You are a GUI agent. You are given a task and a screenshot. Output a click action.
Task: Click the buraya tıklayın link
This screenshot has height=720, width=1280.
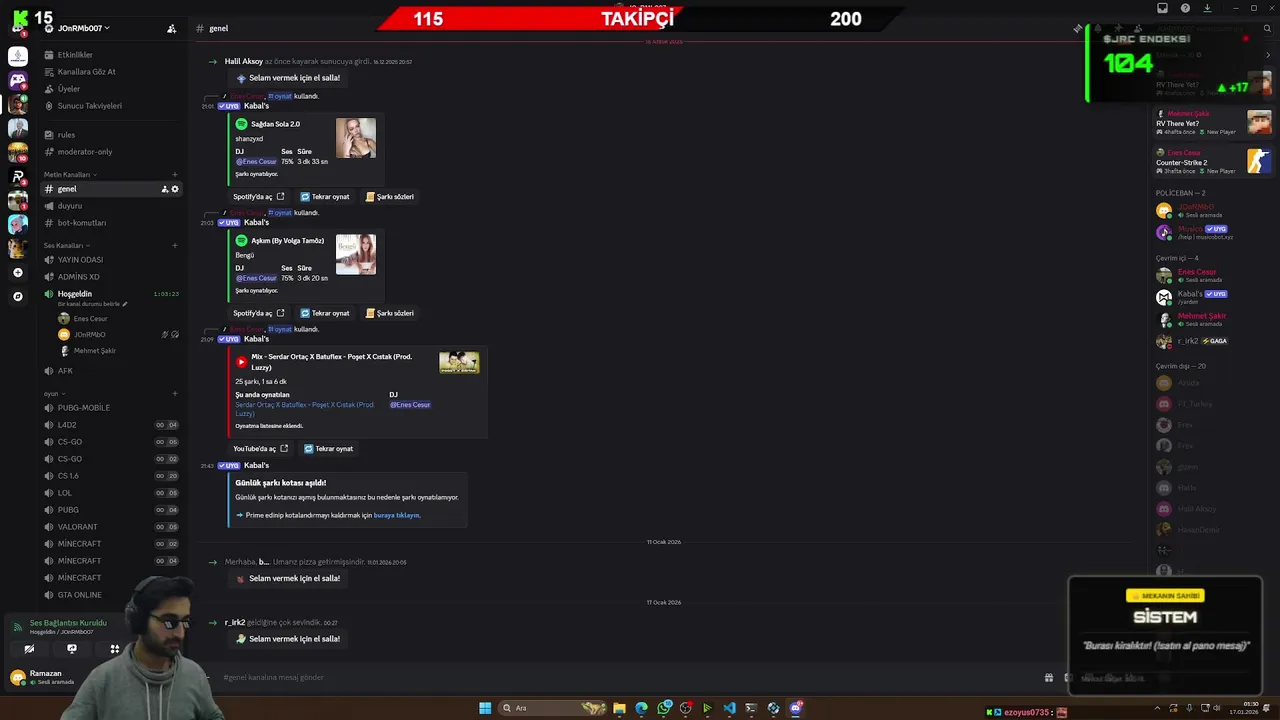coord(397,515)
